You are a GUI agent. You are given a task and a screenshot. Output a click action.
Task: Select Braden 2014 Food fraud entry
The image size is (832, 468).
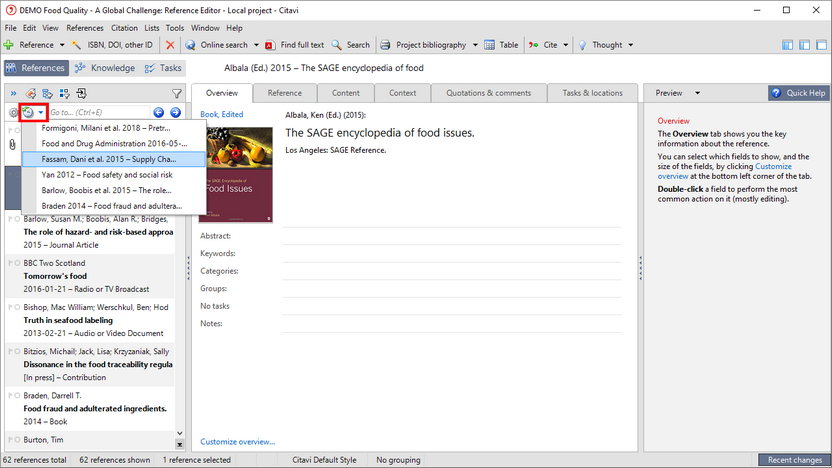114,206
